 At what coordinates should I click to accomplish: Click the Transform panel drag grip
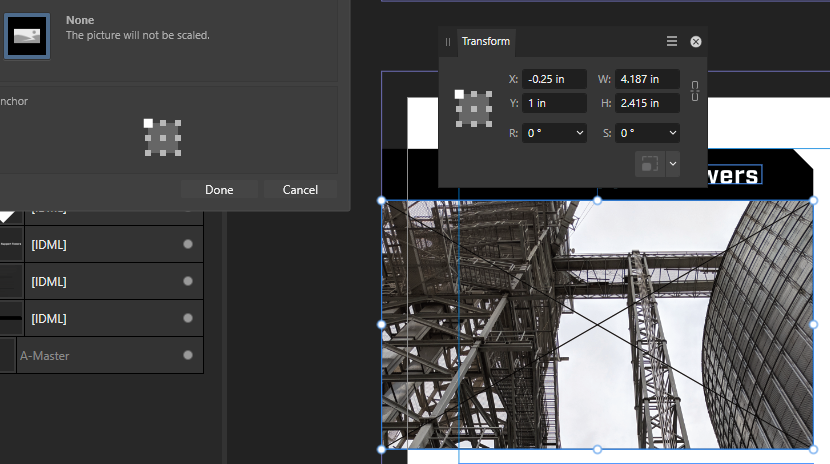coord(448,42)
